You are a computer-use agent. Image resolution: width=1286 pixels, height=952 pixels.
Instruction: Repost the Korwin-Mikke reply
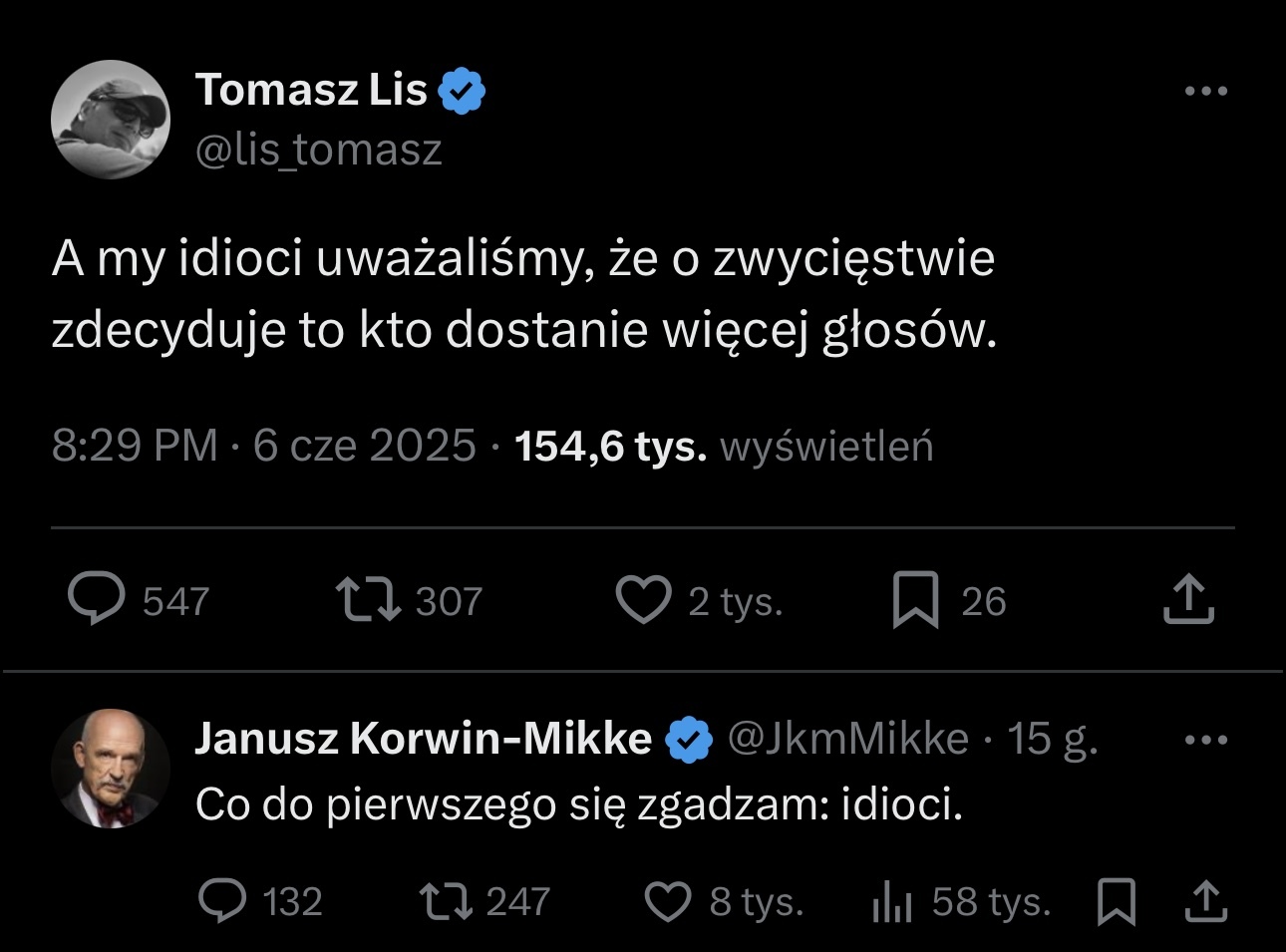[446, 901]
